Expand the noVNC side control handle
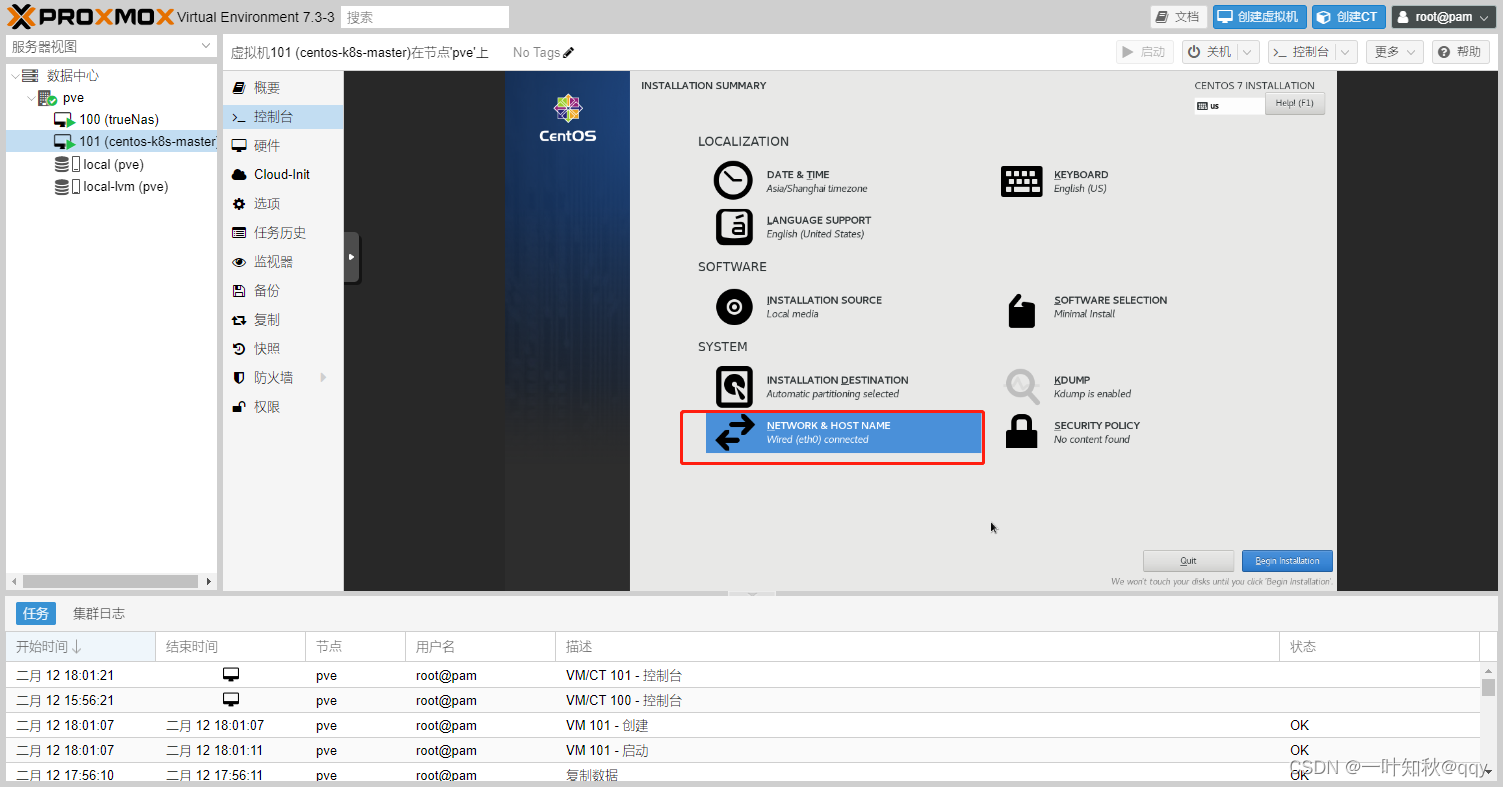The height and width of the screenshot is (787, 1503). (x=351, y=257)
